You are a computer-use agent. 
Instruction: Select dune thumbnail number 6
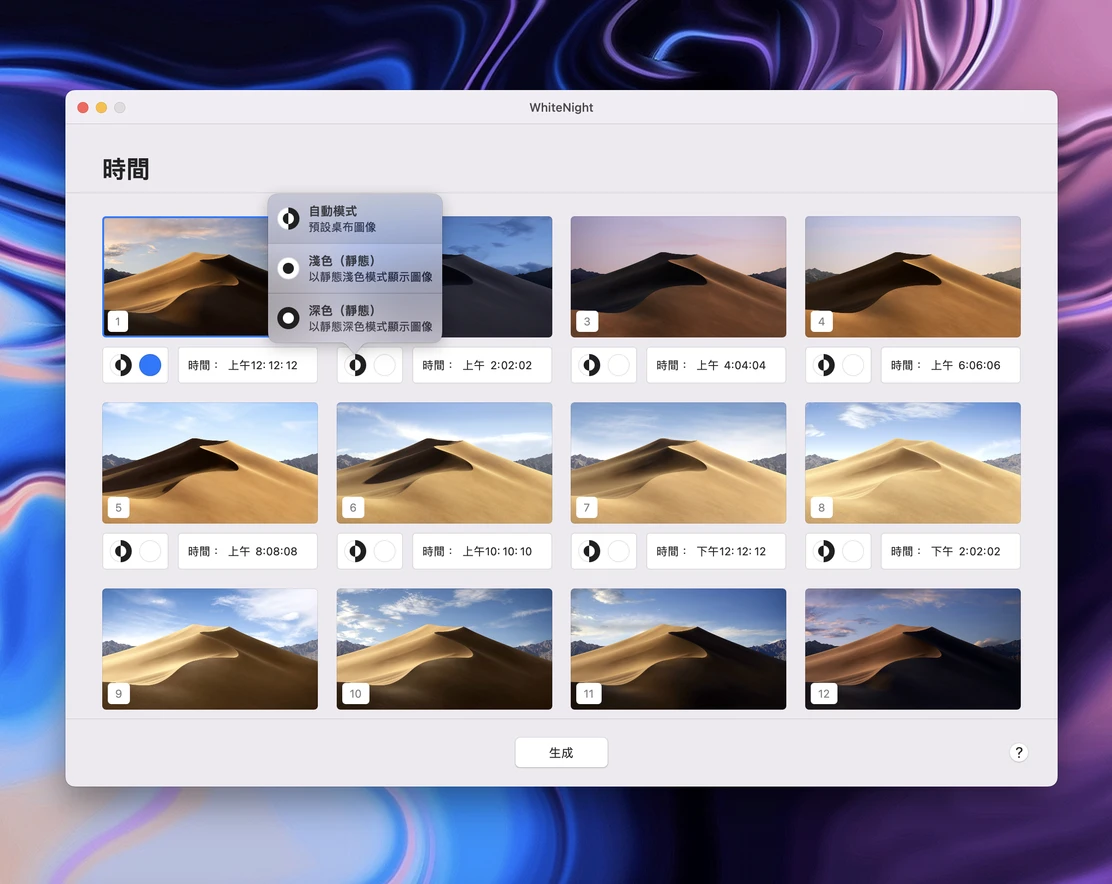coord(444,463)
